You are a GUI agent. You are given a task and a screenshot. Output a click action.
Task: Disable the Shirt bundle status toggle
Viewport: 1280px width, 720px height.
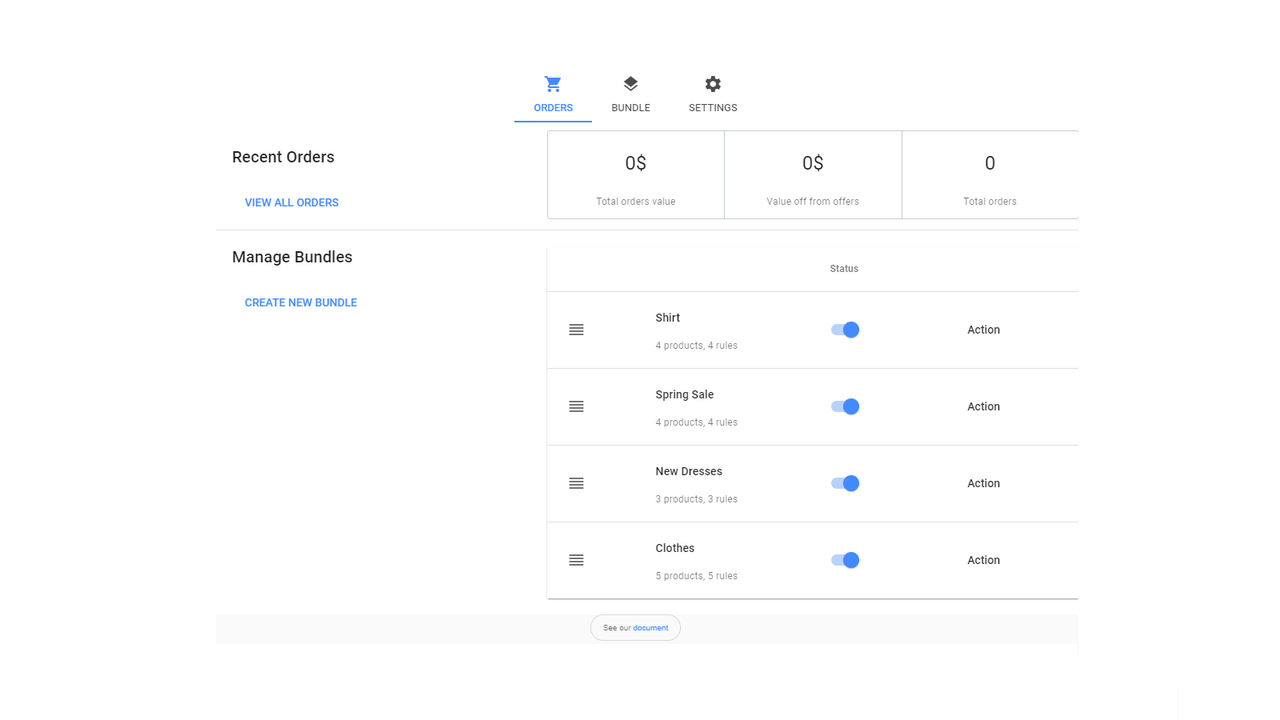[x=844, y=329]
